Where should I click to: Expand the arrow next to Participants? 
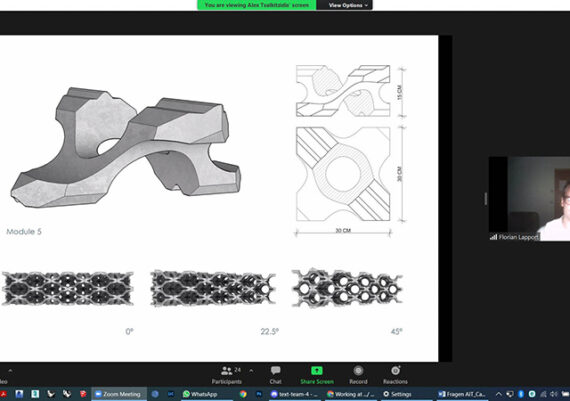(x=251, y=371)
